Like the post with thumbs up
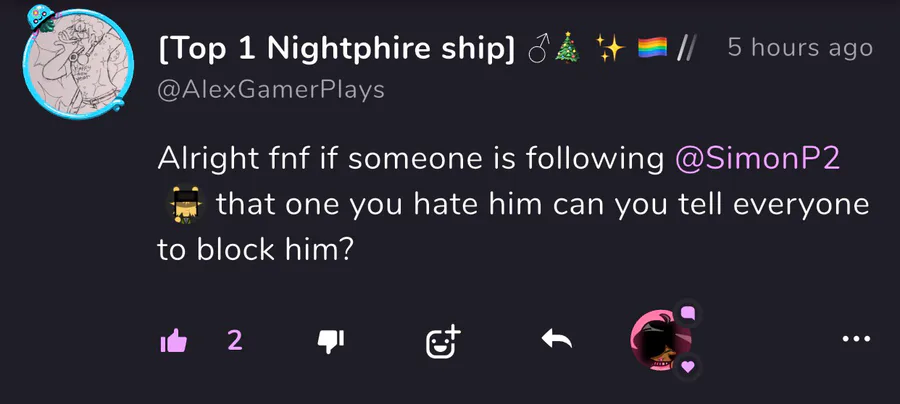900x404 pixels. [173, 341]
